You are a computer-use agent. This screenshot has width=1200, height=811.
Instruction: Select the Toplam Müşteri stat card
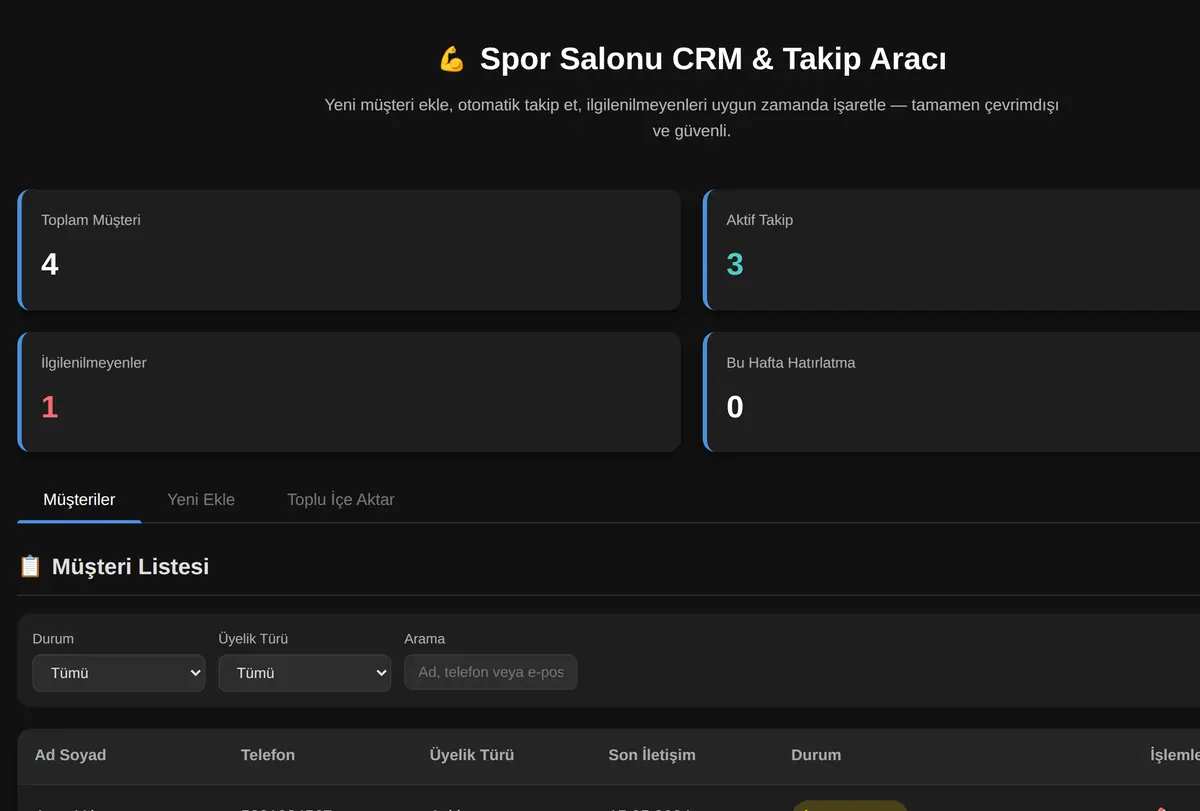pos(349,250)
